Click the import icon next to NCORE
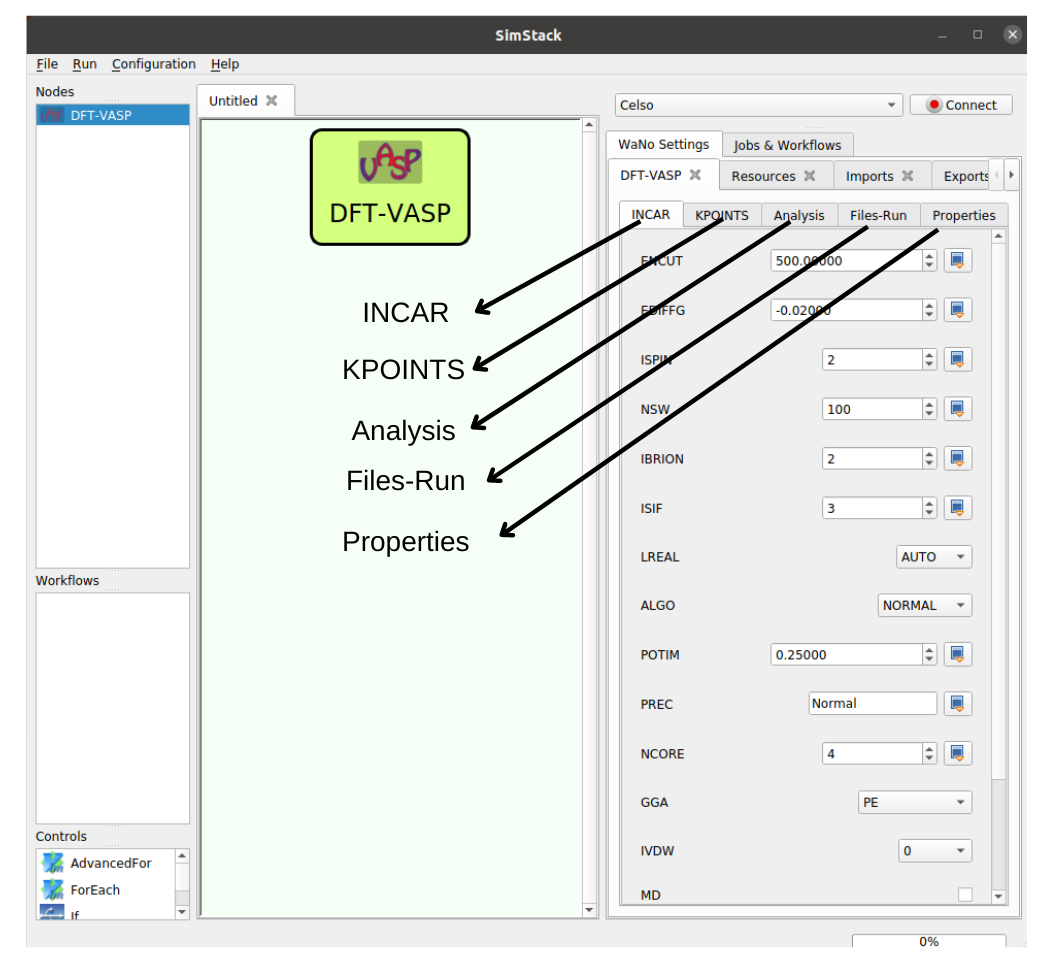 pos(958,753)
